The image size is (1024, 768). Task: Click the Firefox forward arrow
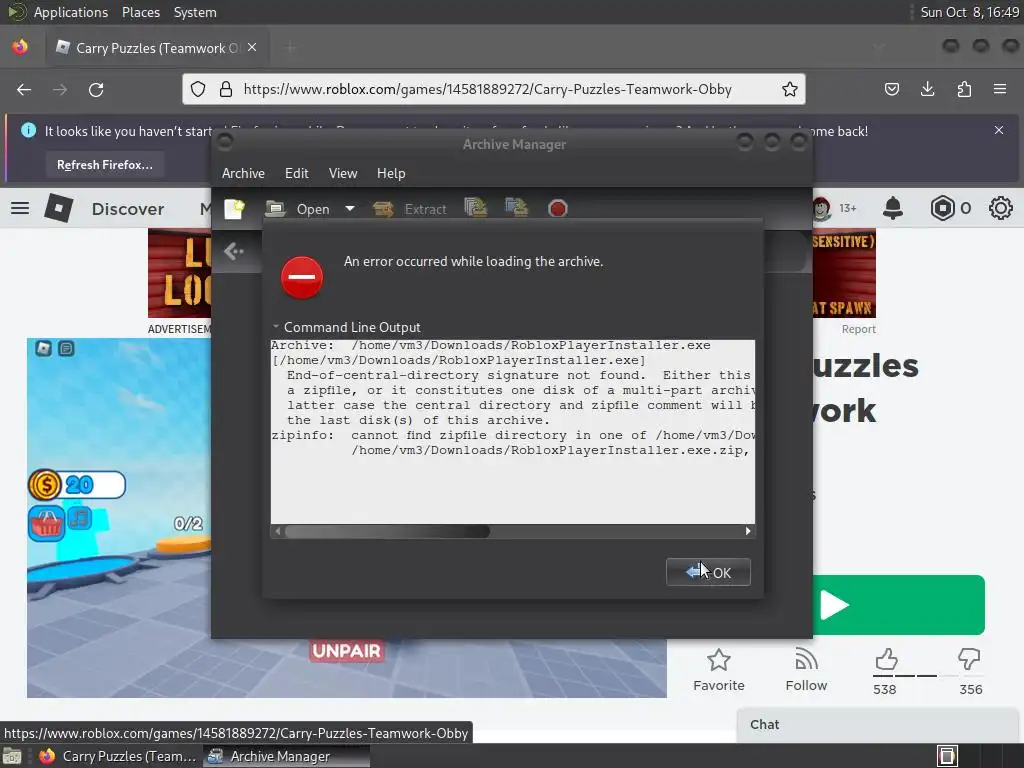click(60, 89)
